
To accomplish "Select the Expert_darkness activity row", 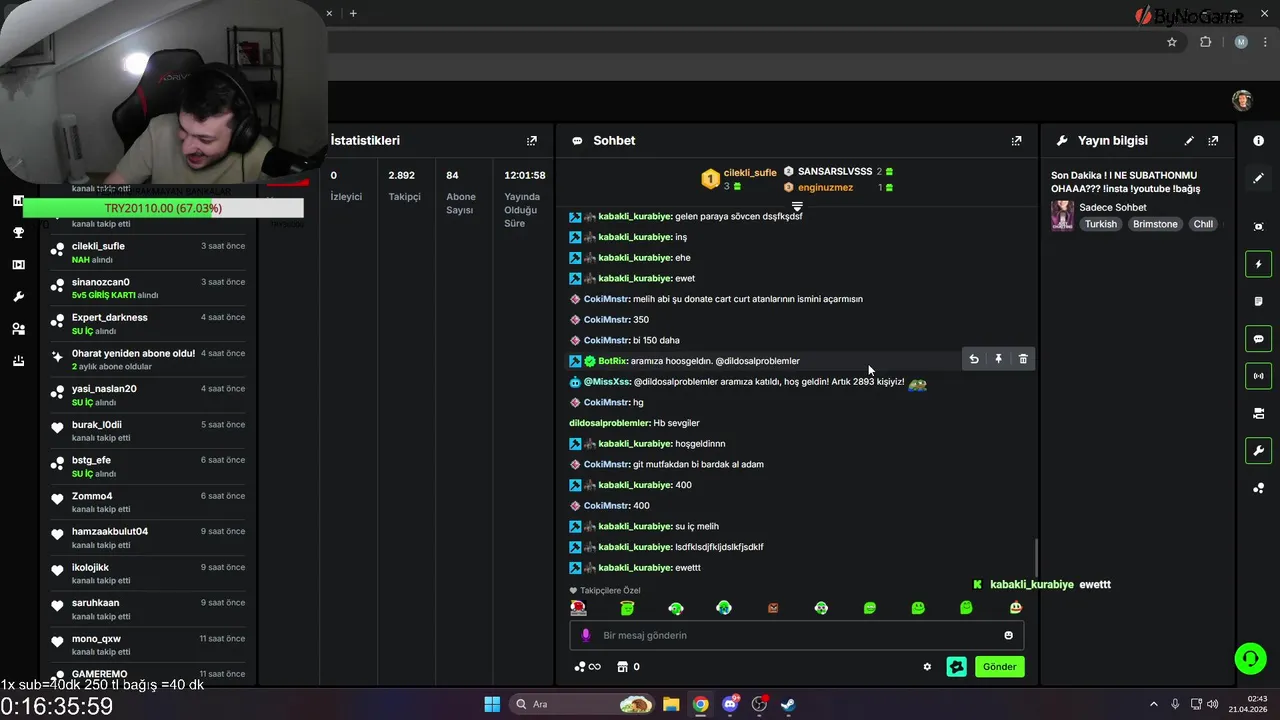I will point(149,324).
